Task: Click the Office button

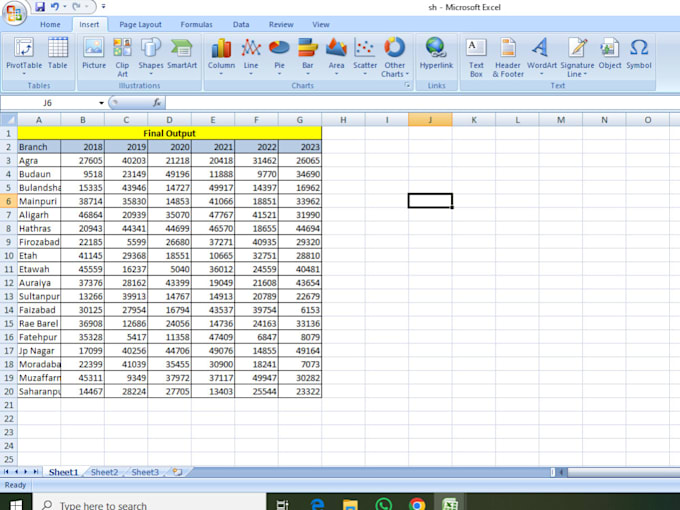Action: [x=14, y=13]
